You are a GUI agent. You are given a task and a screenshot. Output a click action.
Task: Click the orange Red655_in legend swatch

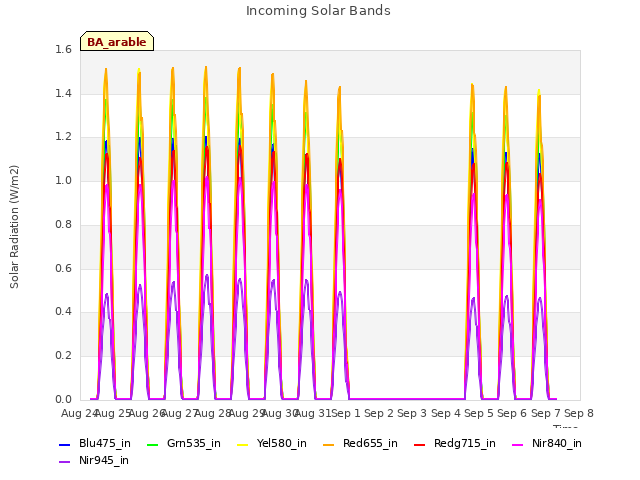(x=329, y=444)
